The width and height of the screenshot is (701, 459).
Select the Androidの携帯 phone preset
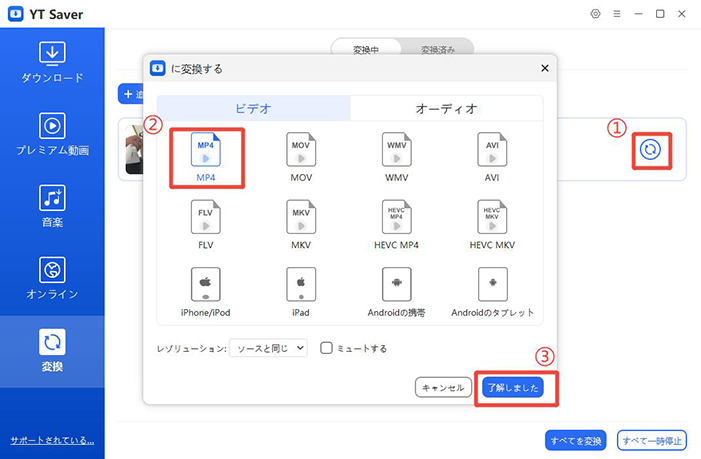tap(397, 284)
